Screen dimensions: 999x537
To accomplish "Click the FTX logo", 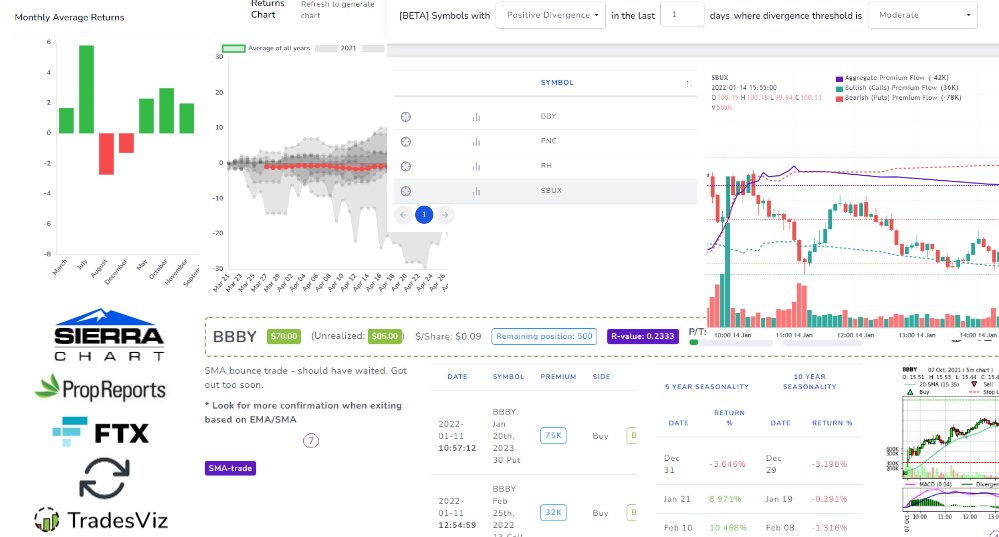I will click(x=101, y=432).
